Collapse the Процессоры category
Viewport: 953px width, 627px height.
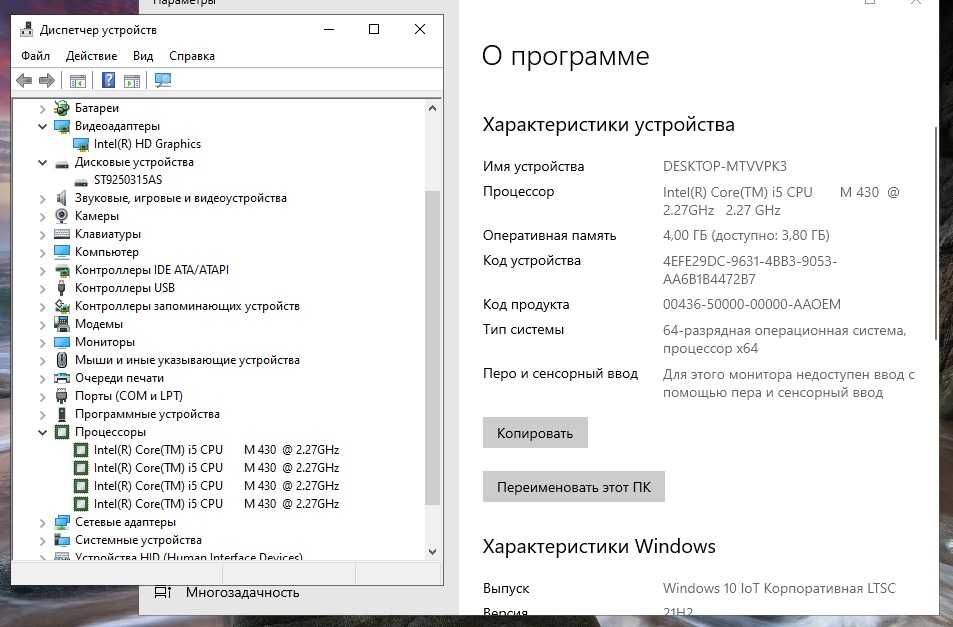[42, 432]
